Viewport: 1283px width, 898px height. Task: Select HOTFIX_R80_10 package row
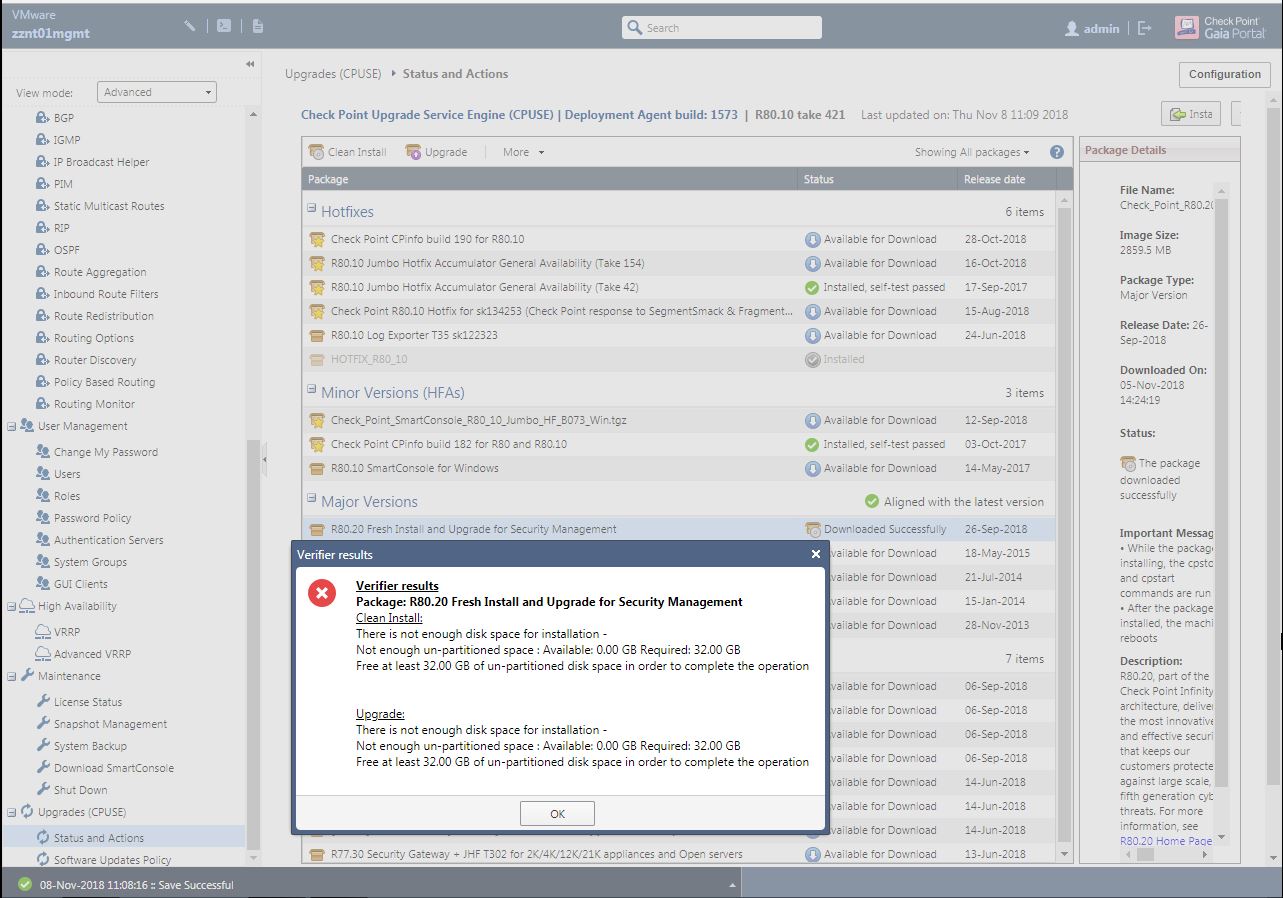pyautogui.click(x=678, y=359)
